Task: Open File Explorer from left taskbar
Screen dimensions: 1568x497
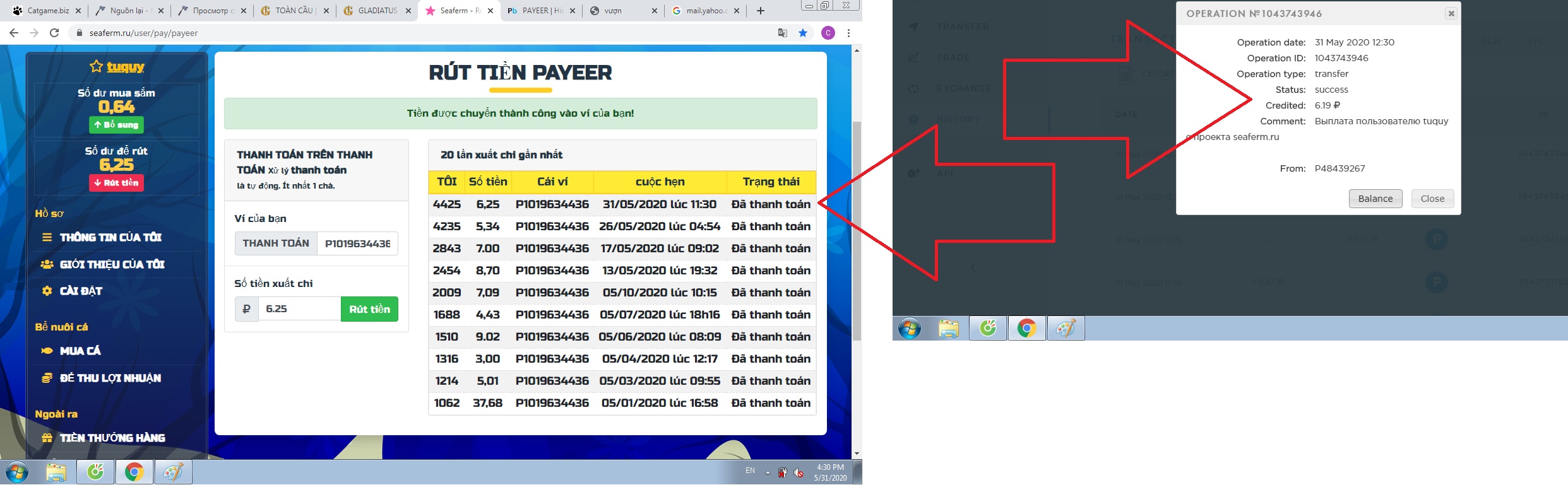Action: coord(56,472)
